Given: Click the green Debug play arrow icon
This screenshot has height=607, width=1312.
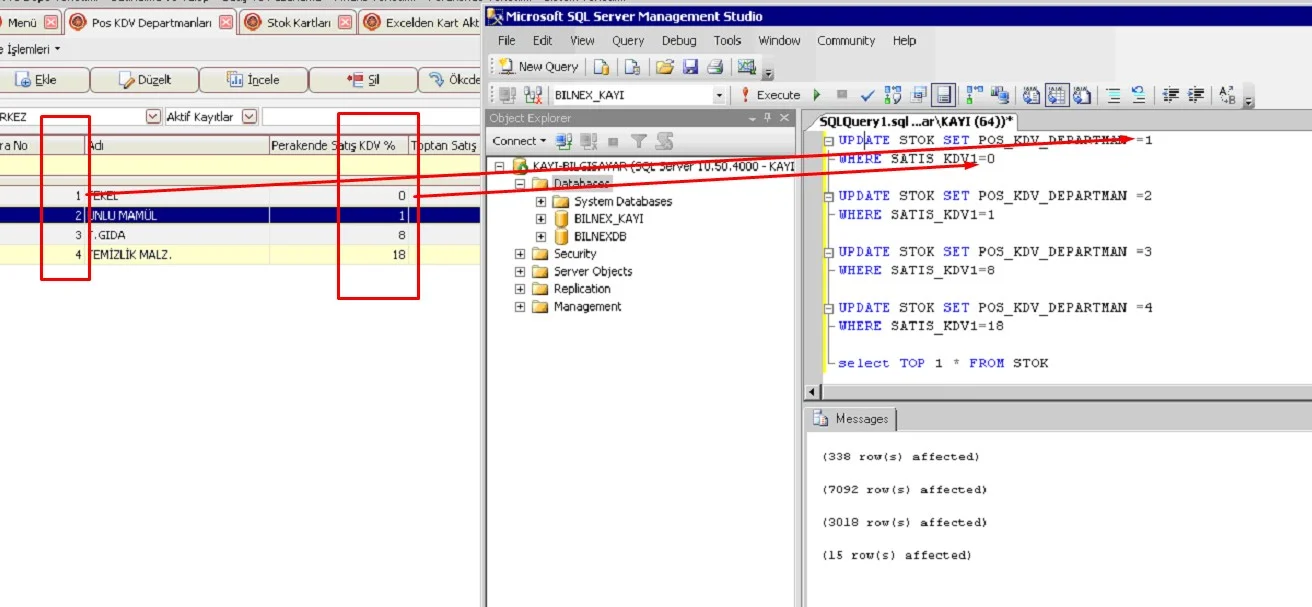Looking at the screenshot, I should pos(817,95).
